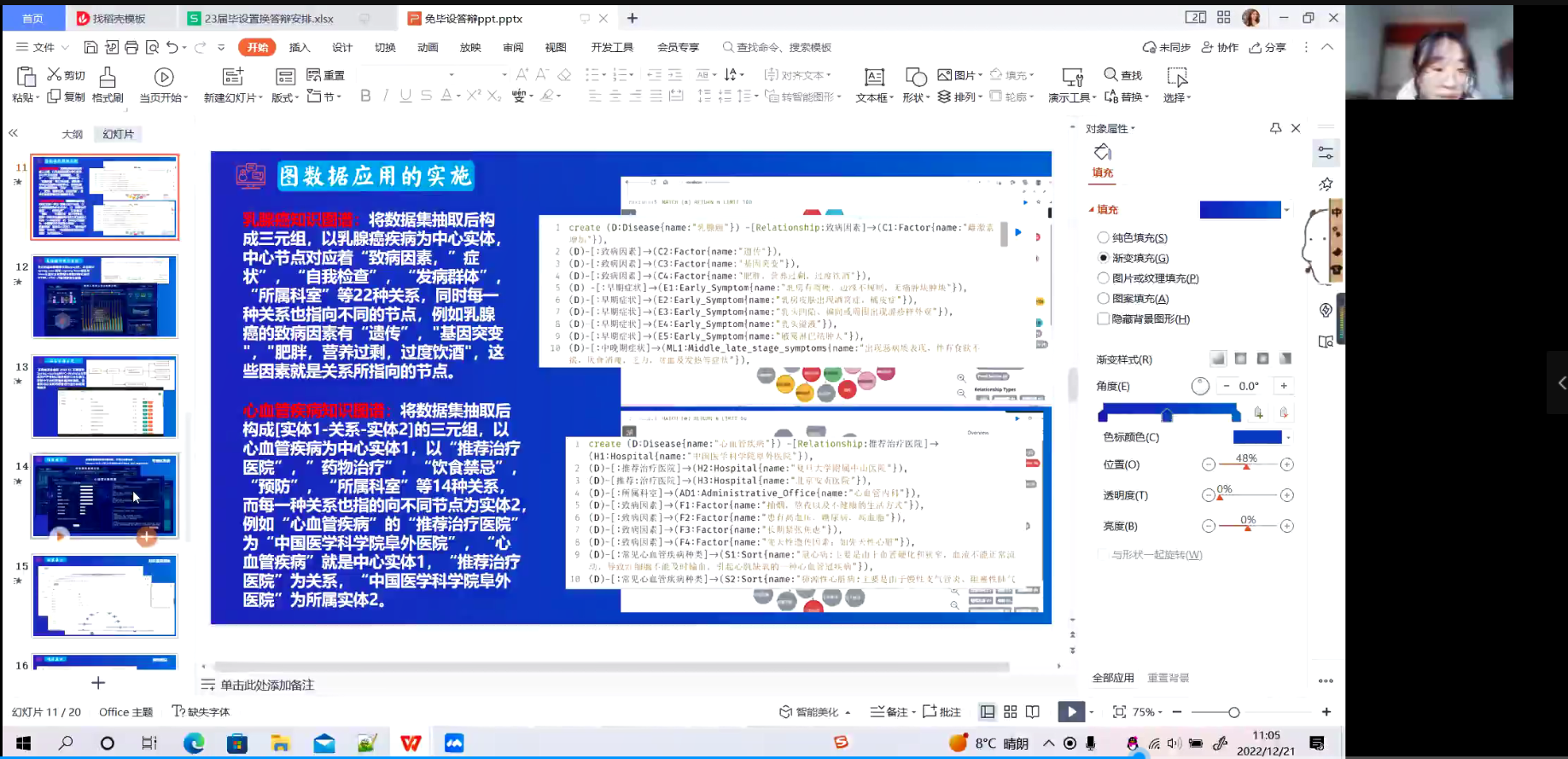
Task: Insert a Text Box (文本框)
Action: point(874,85)
